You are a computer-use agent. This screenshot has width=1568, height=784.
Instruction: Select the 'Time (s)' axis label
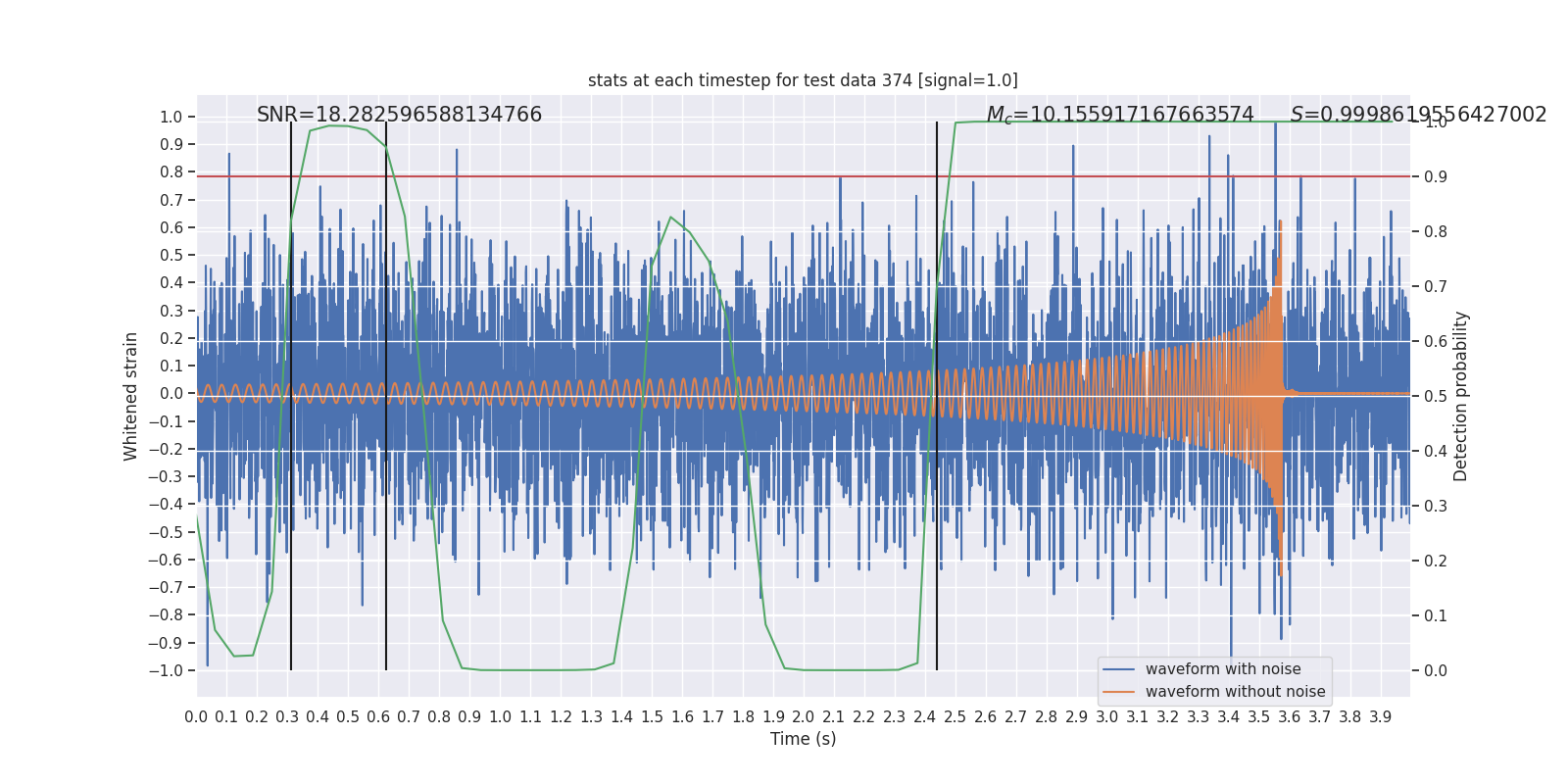point(804,739)
